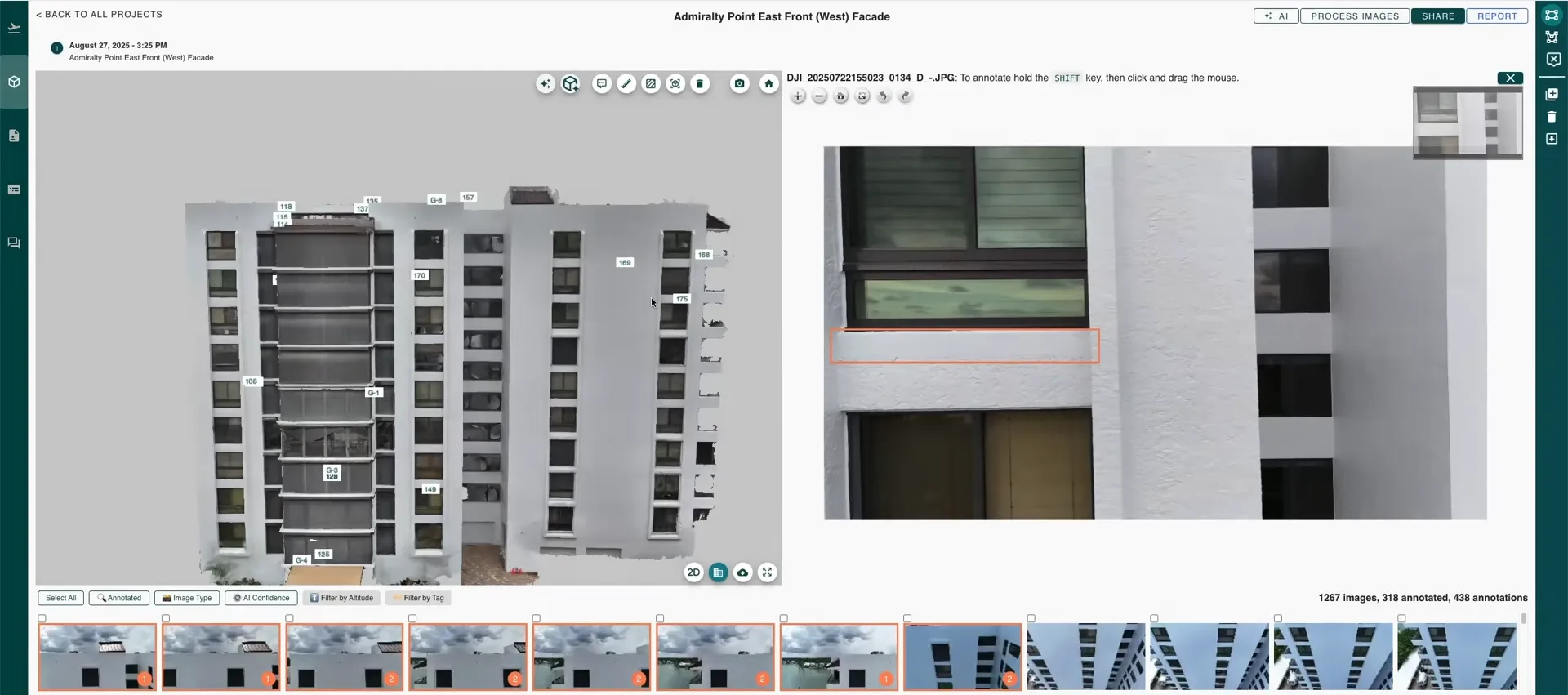Tick the checkbox above the fourth thumbnail

pos(412,618)
